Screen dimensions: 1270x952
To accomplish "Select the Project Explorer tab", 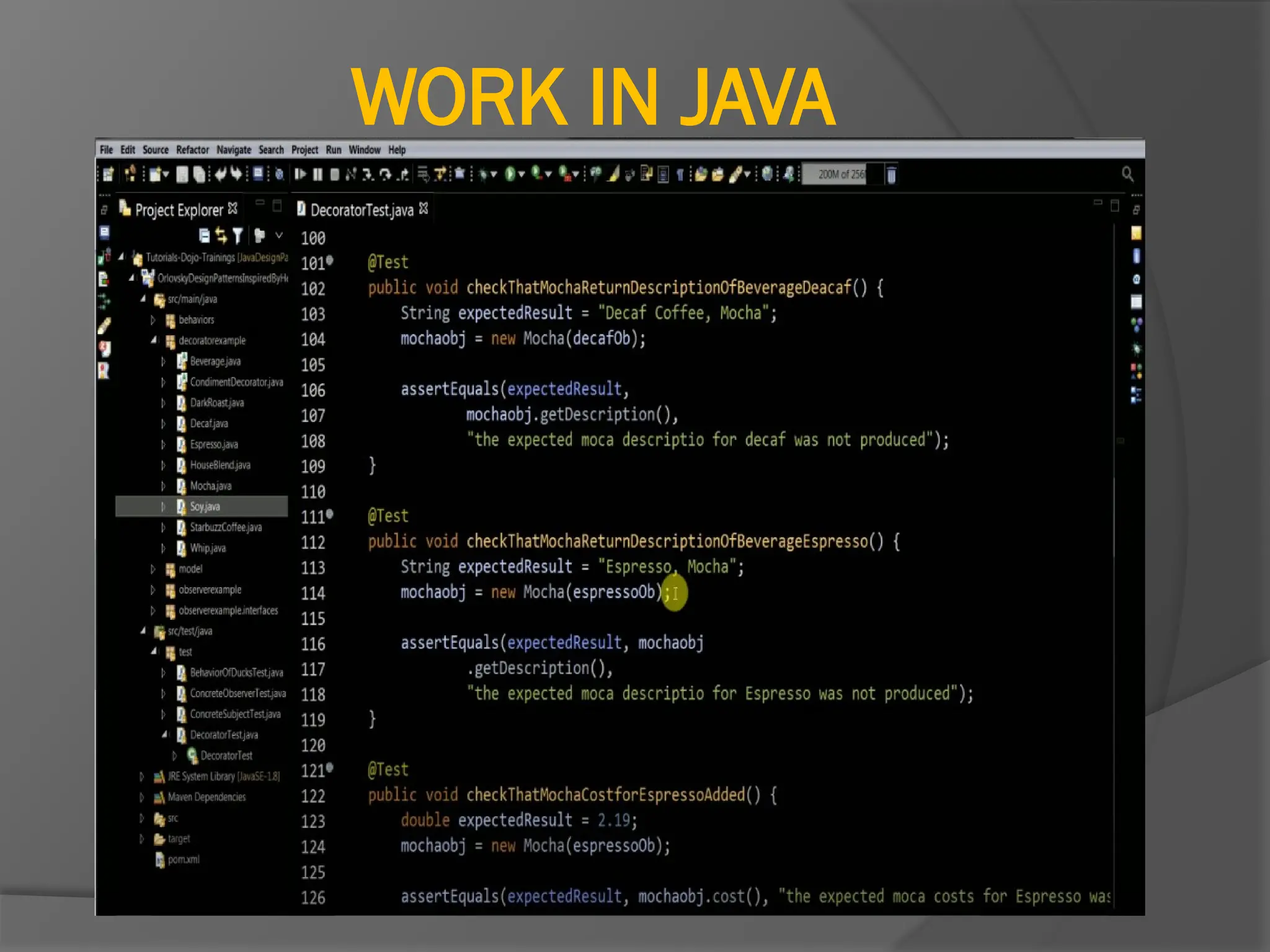I will (x=179, y=209).
